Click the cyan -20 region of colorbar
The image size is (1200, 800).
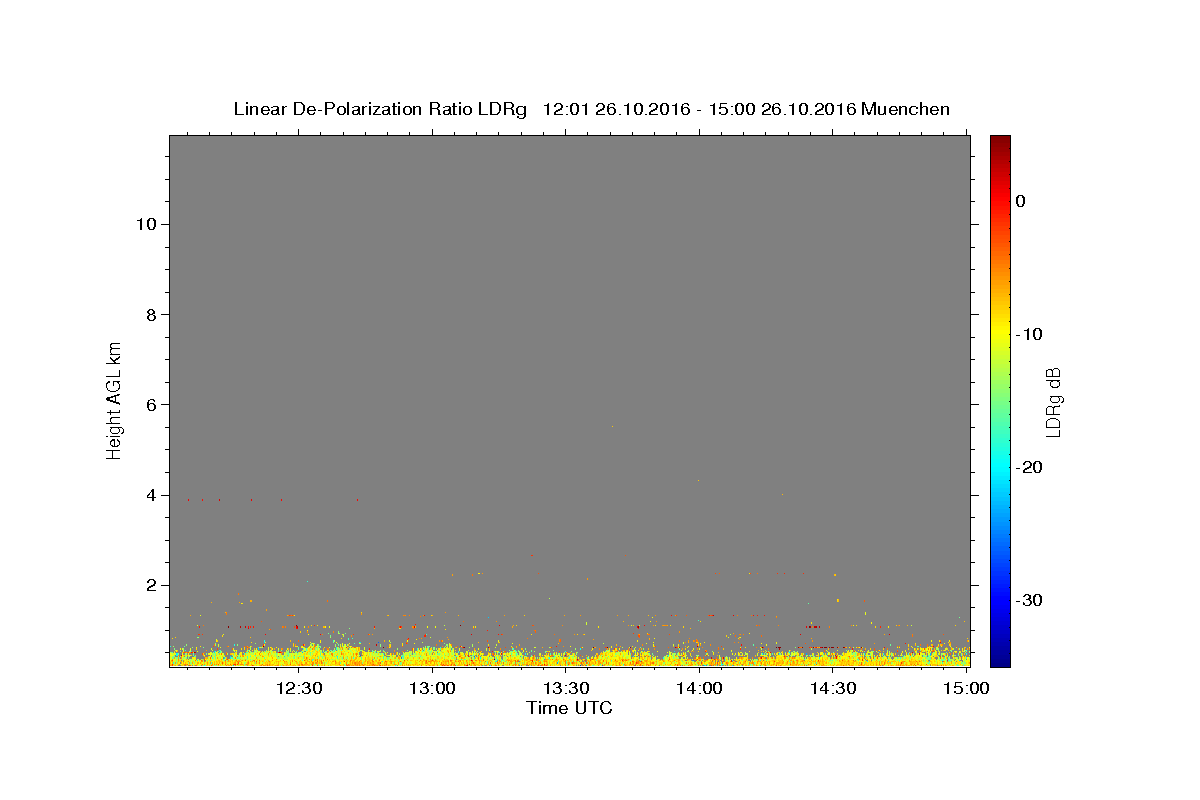[x=1000, y=467]
